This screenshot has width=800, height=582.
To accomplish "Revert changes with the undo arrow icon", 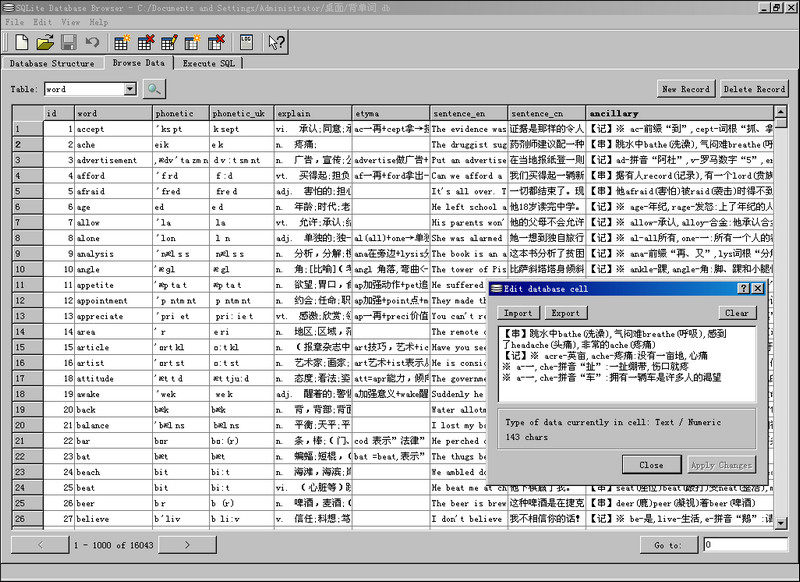I will point(92,42).
